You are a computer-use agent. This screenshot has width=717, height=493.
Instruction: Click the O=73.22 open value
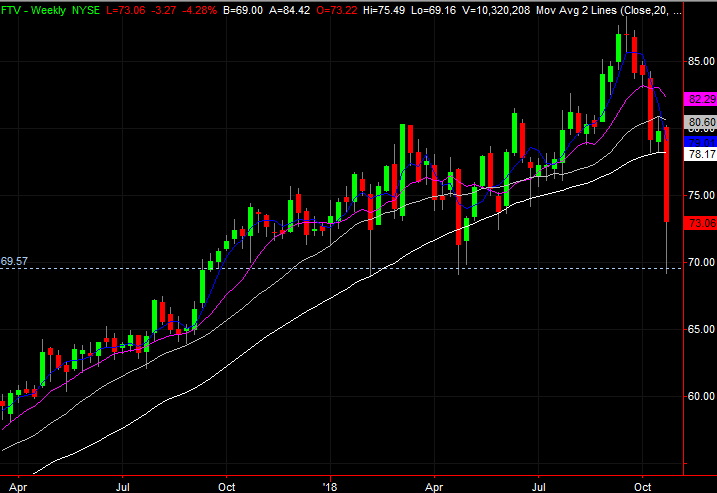337,10
